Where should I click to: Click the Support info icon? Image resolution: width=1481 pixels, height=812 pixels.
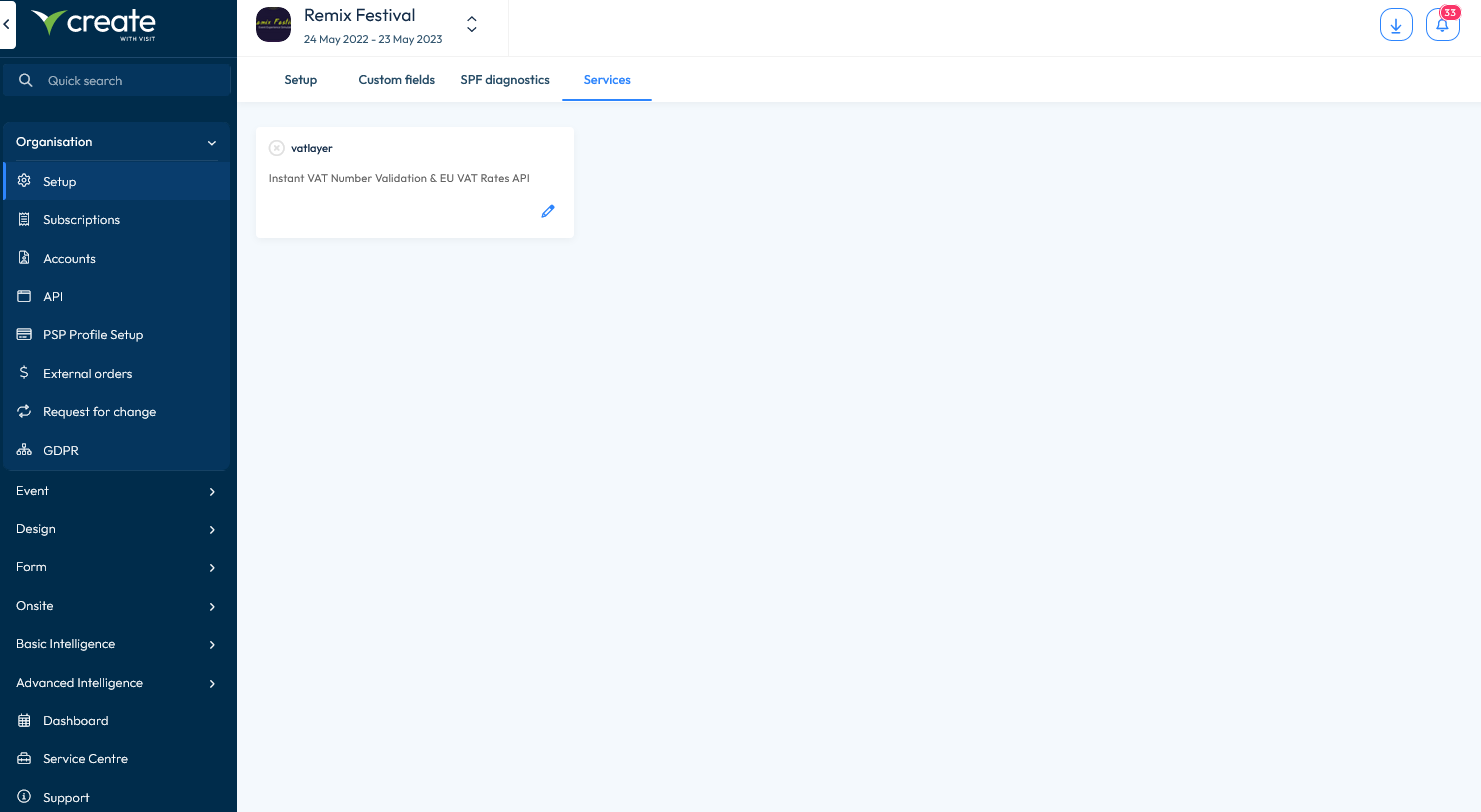25,797
